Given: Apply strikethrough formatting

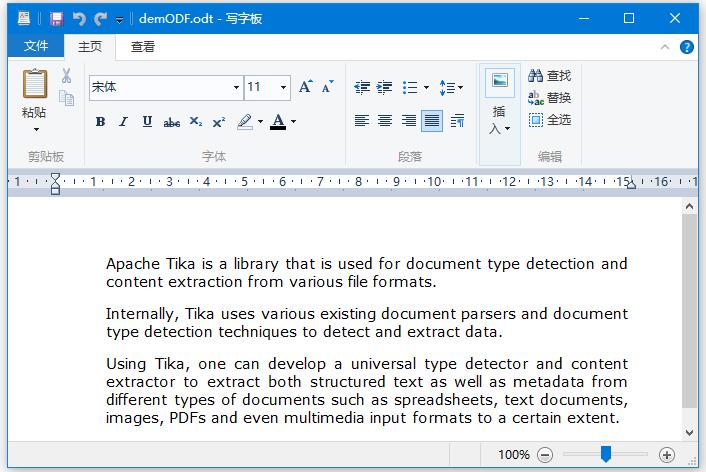Looking at the screenshot, I should (172, 122).
